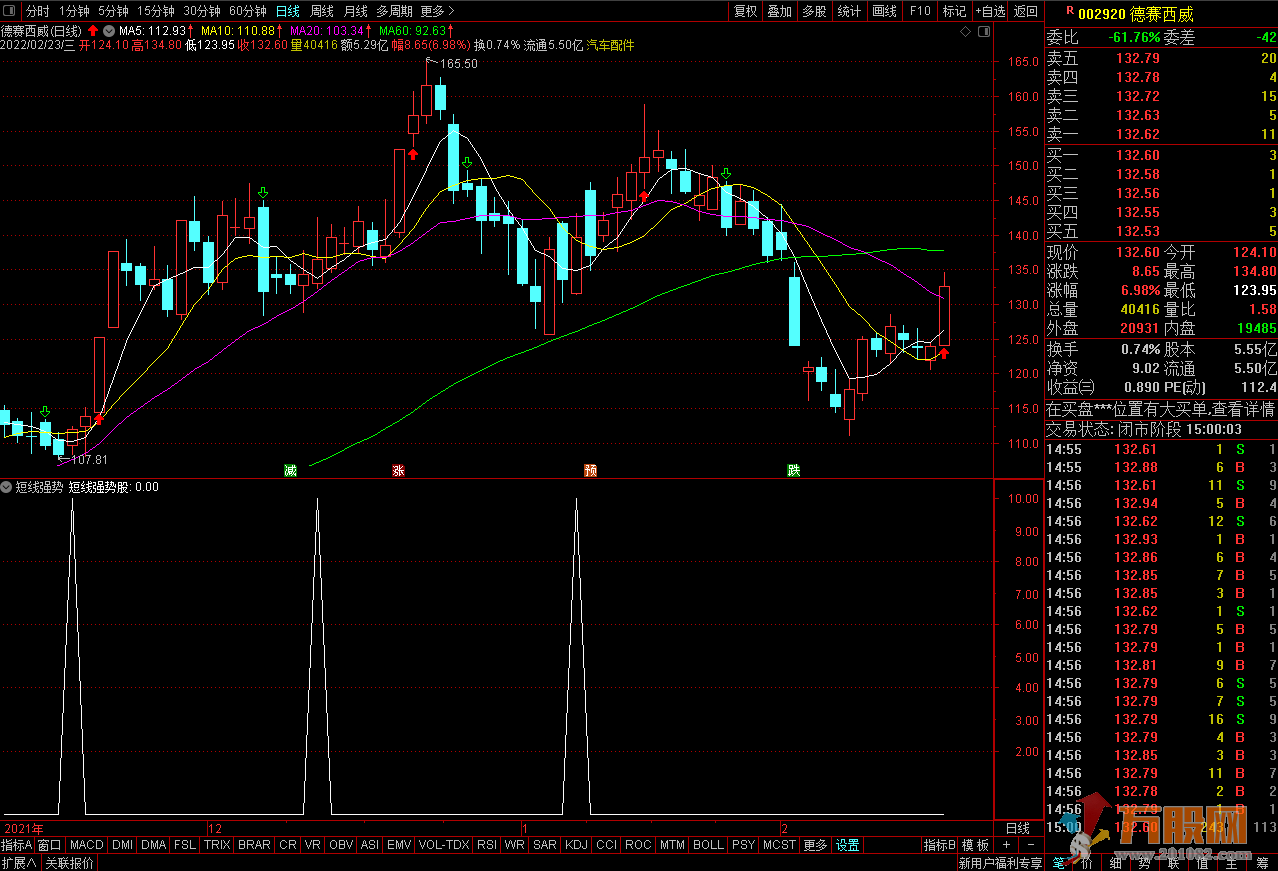Viewport: 1278px width, 871px height.
Task: Click the red 涨 marker under the chart
Action: pyautogui.click(x=398, y=470)
